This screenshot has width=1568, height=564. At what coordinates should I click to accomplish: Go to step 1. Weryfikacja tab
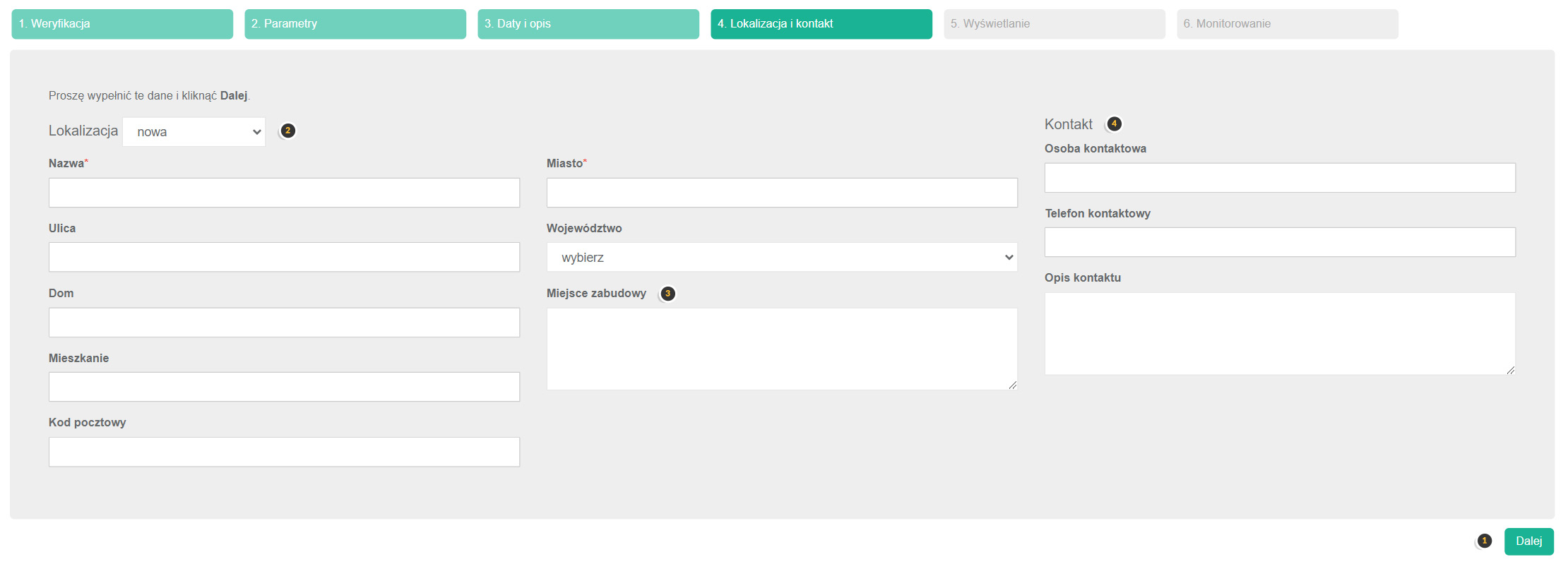click(x=122, y=24)
